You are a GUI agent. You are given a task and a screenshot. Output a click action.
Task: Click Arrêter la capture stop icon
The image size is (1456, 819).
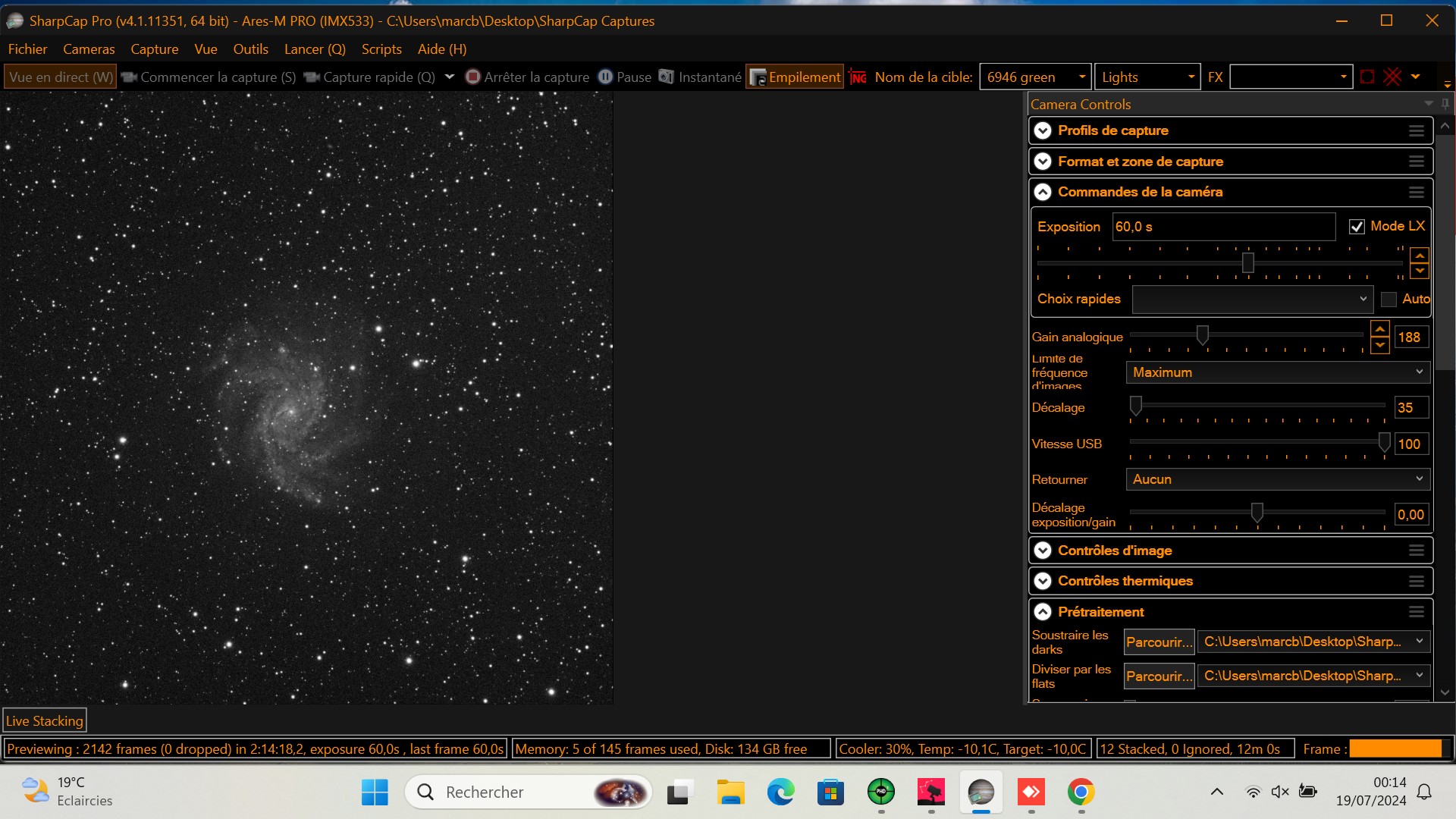click(472, 77)
